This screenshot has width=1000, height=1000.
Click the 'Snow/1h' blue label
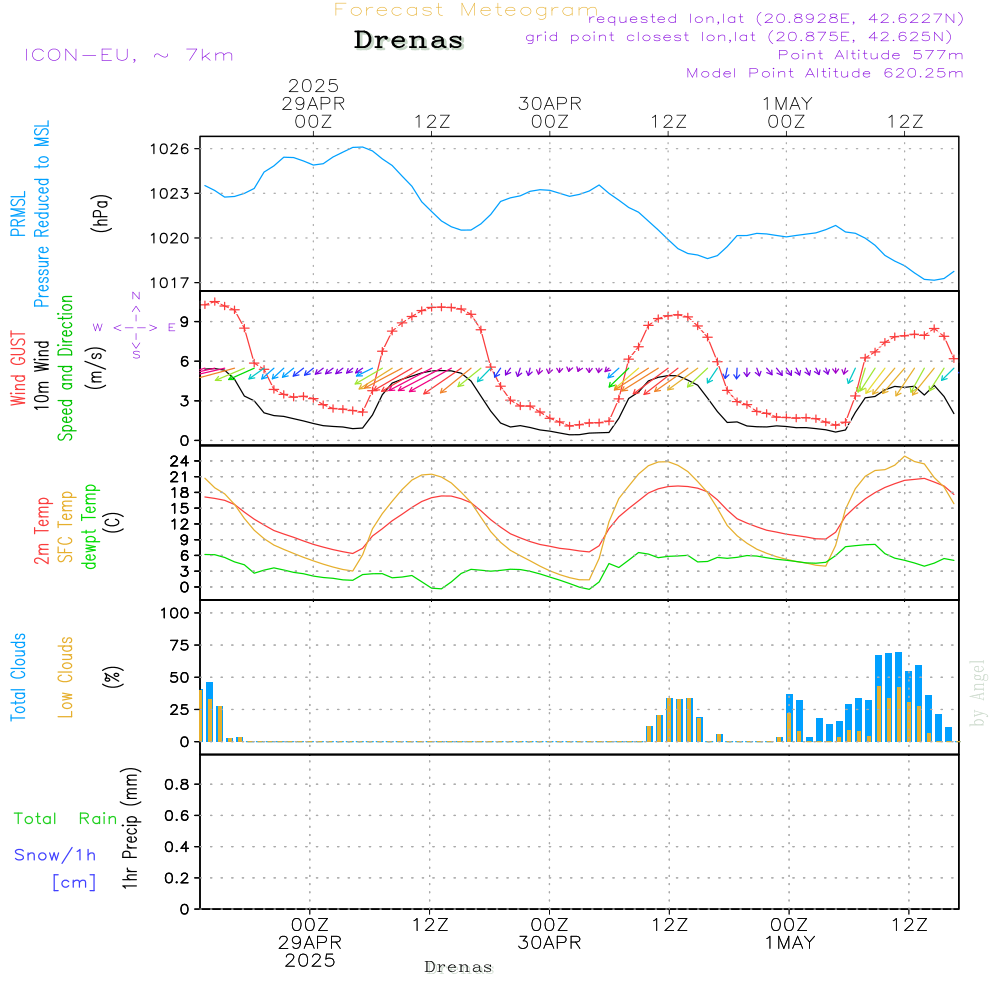pyautogui.click(x=55, y=855)
